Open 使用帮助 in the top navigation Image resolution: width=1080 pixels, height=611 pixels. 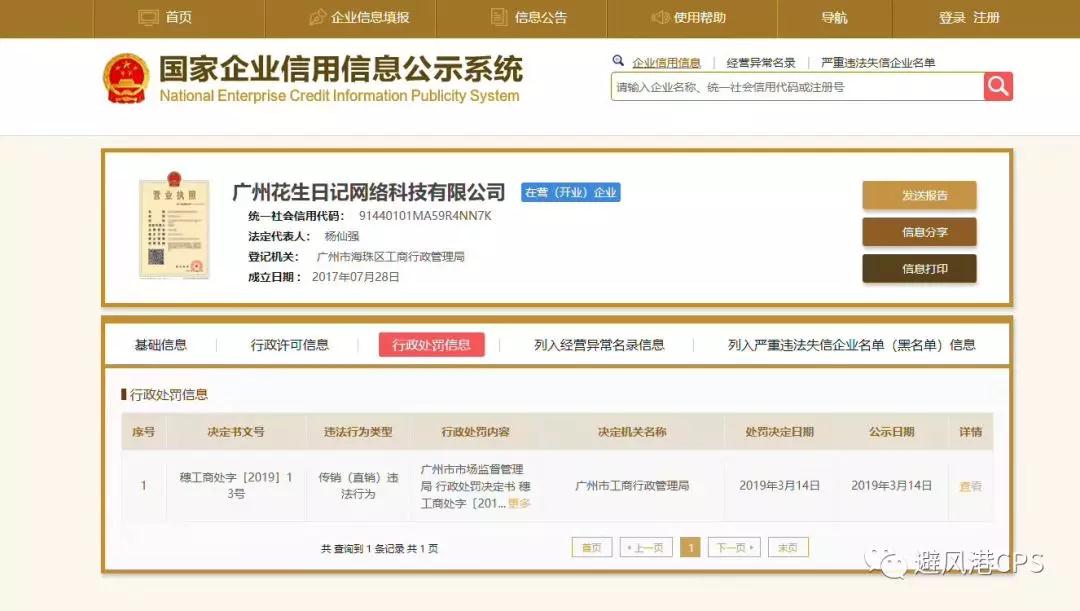click(x=700, y=17)
